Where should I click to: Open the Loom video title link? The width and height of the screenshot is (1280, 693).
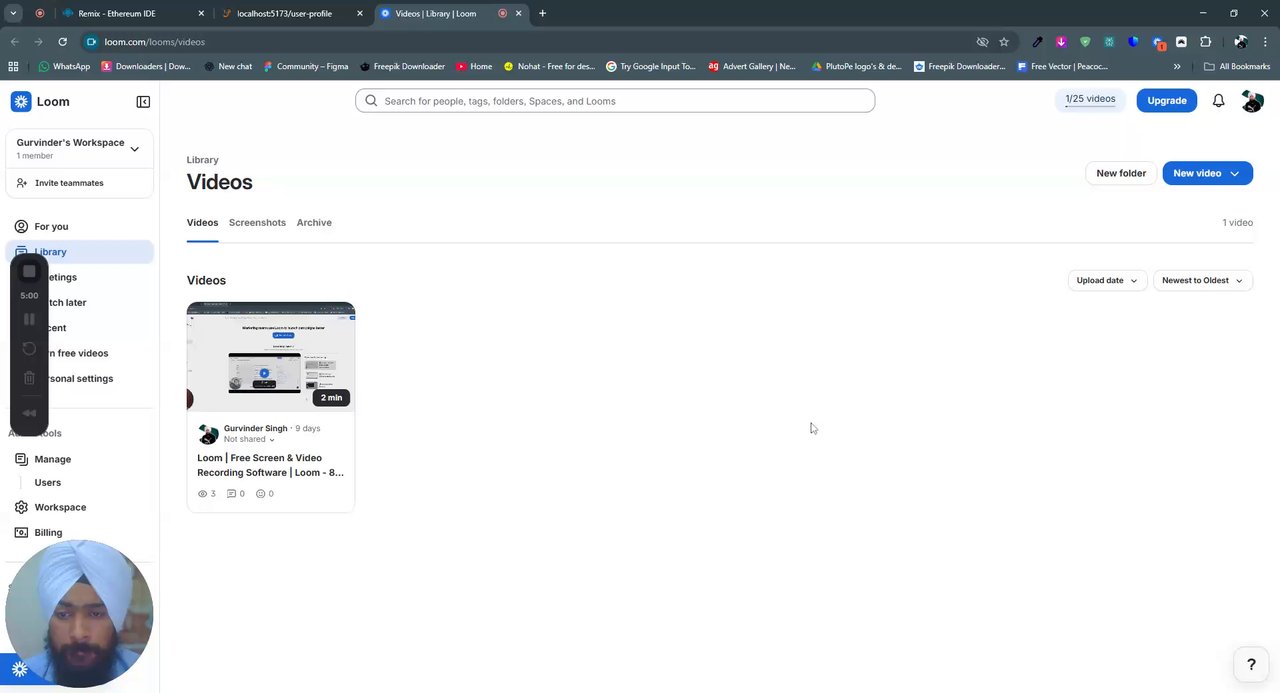[x=270, y=466]
